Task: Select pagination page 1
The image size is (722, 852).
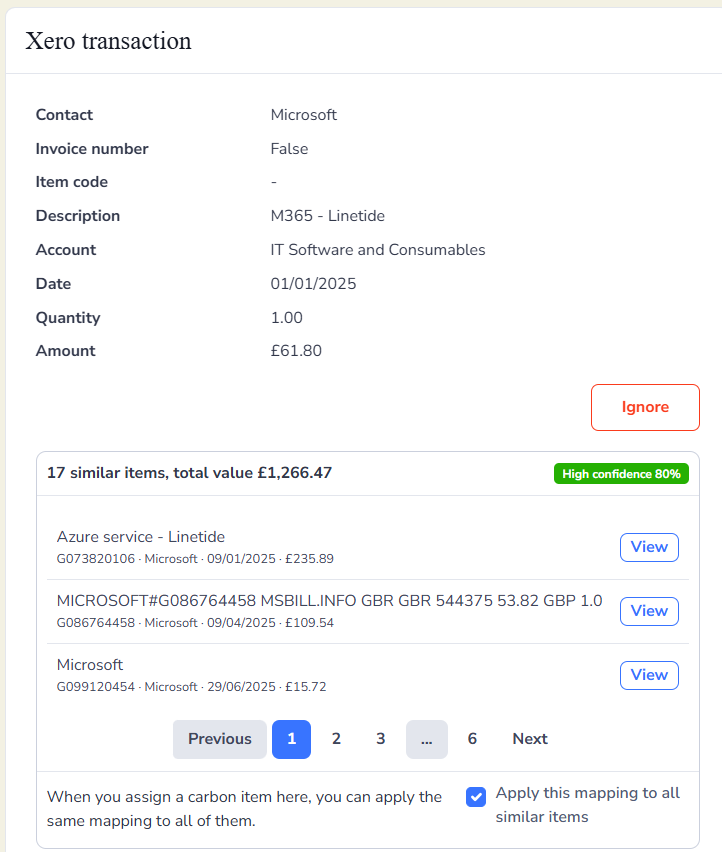Action: [x=291, y=739]
